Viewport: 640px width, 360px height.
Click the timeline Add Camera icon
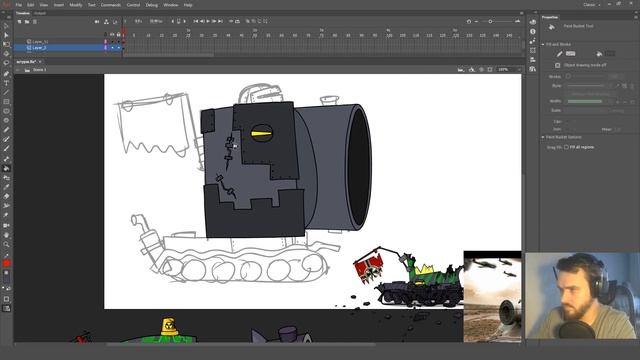click(97, 22)
